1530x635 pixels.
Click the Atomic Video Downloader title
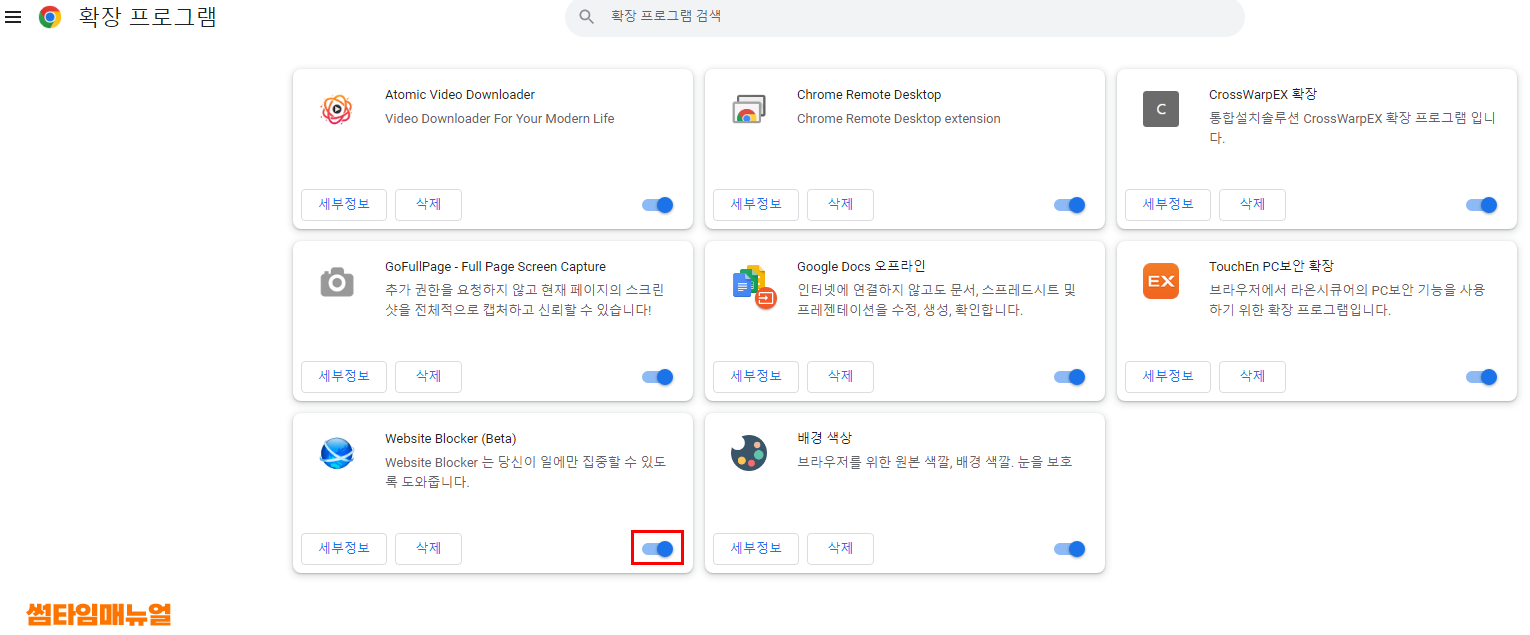click(460, 95)
